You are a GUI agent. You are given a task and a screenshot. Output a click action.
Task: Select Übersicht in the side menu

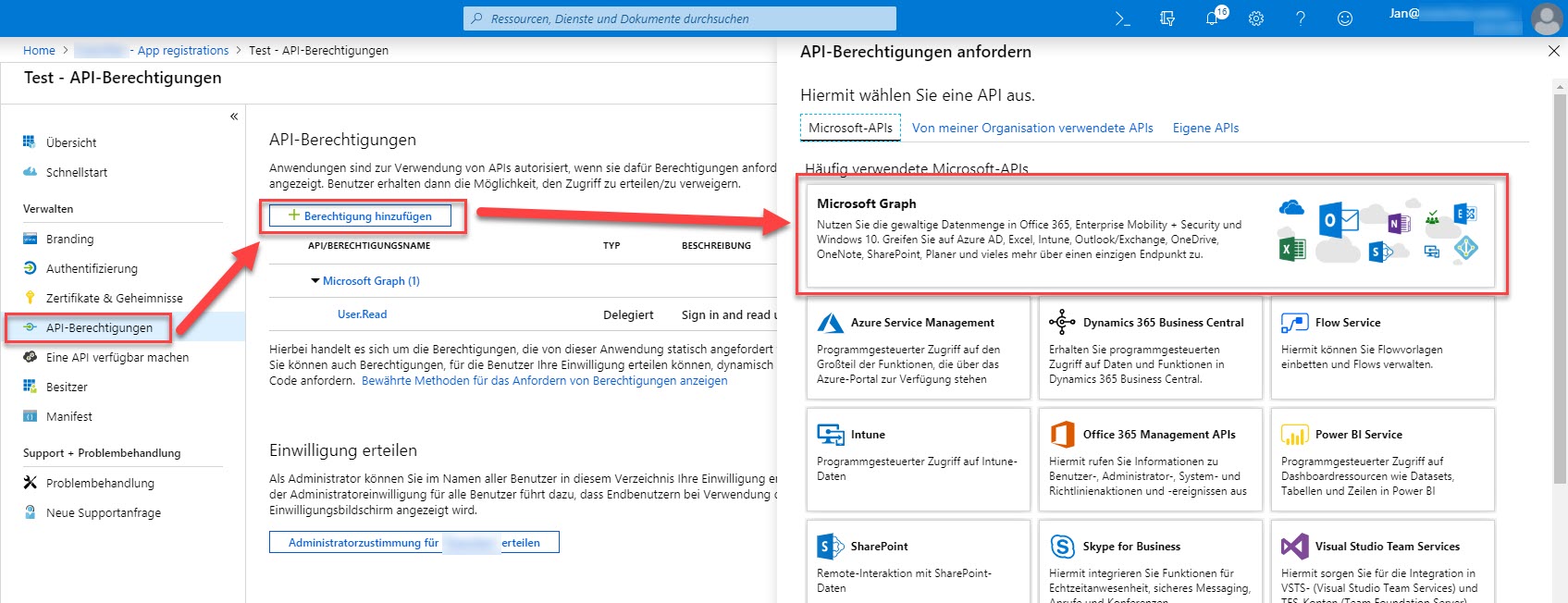[71, 142]
